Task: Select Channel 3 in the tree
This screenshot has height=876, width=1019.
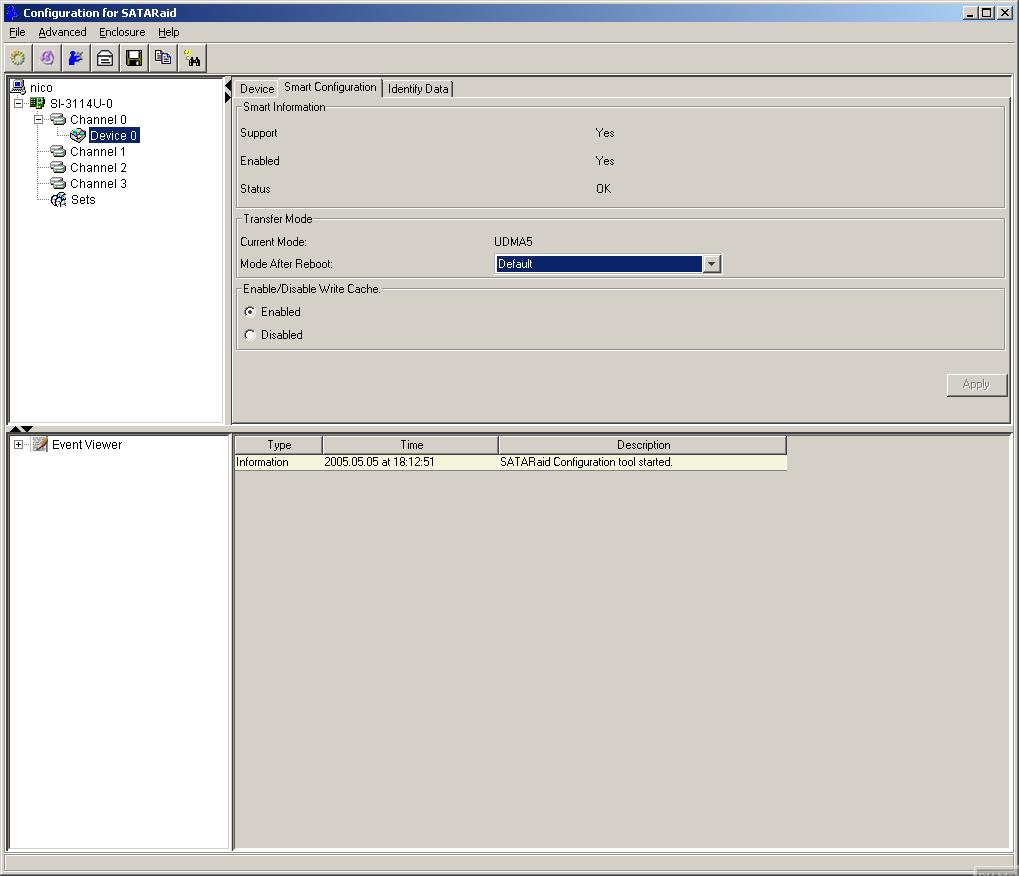Action: click(98, 184)
